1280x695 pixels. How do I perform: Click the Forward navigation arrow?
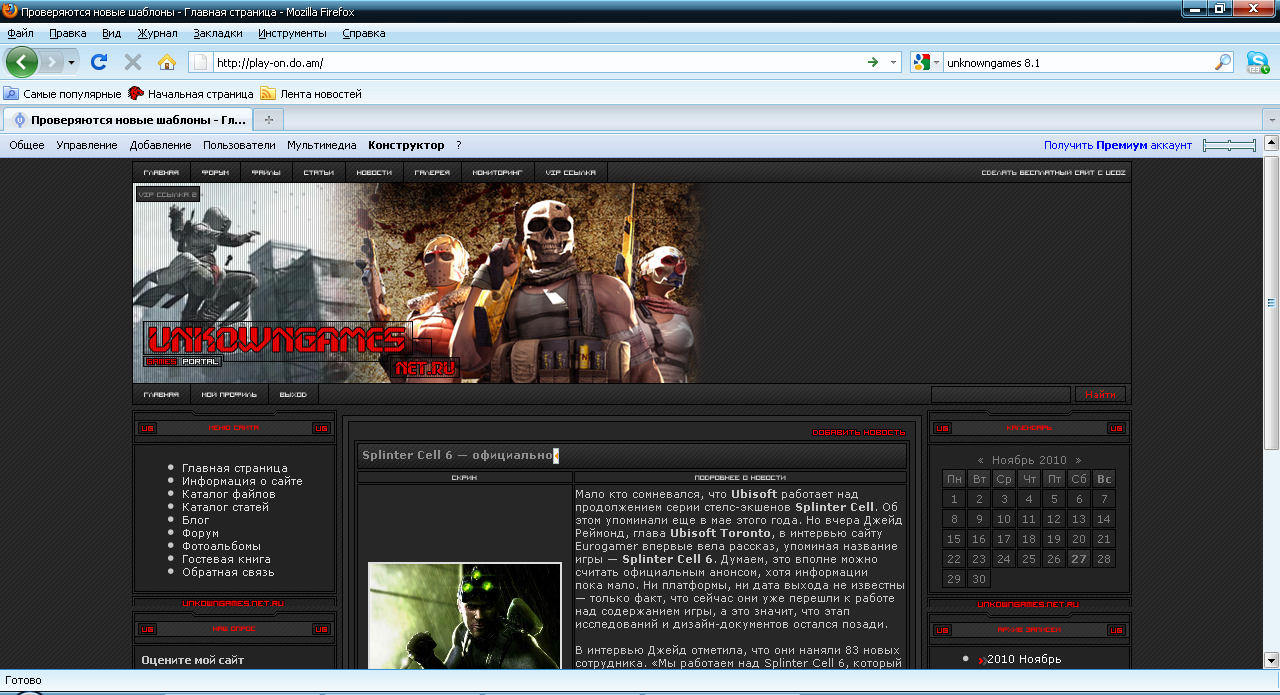coord(52,62)
